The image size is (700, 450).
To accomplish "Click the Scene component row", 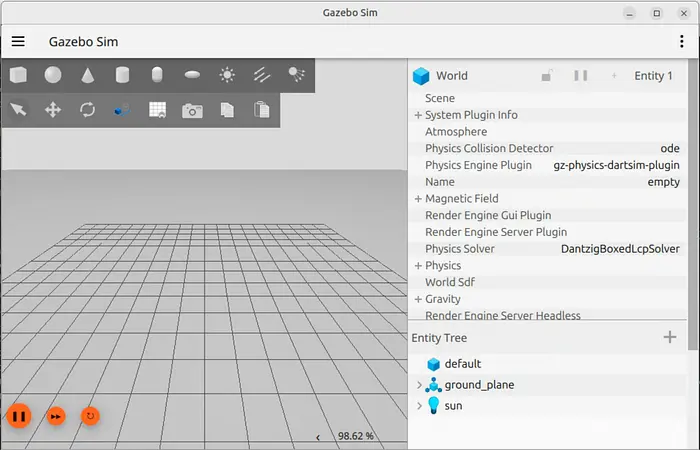I will [x=548, y=98].
